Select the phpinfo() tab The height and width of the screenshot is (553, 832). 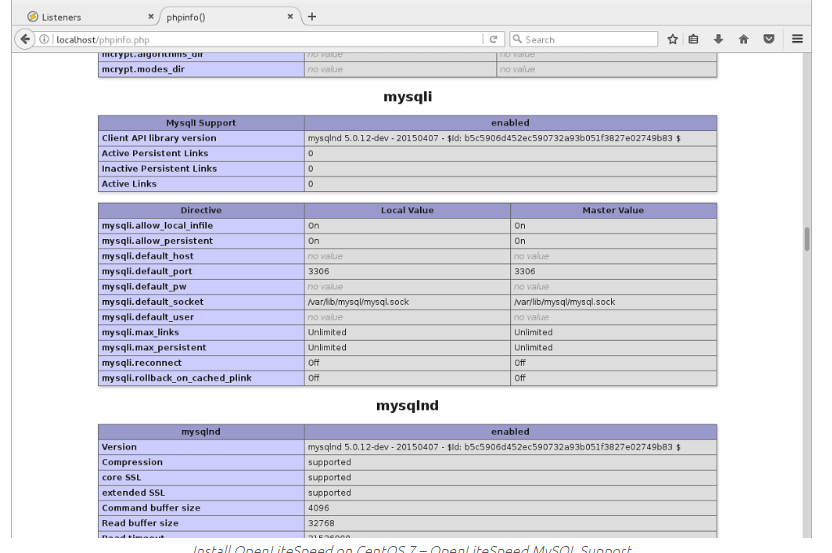[x=229, y=17]
